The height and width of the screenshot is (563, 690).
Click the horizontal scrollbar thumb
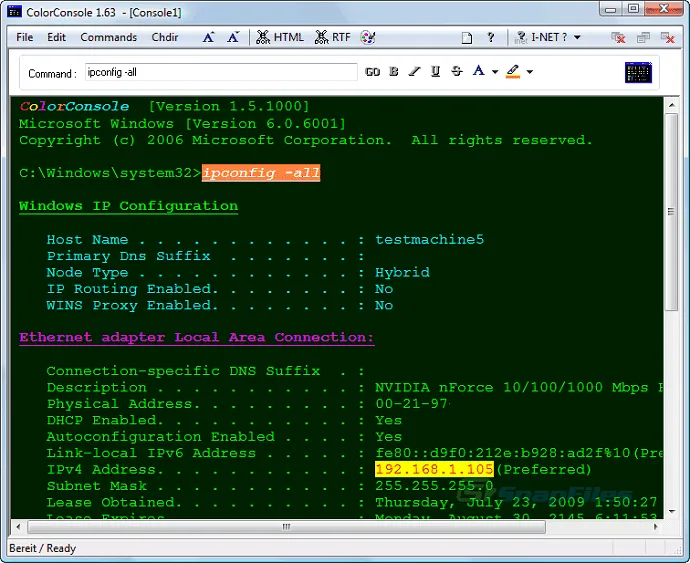pyautogui.click(x=286, y=526)
